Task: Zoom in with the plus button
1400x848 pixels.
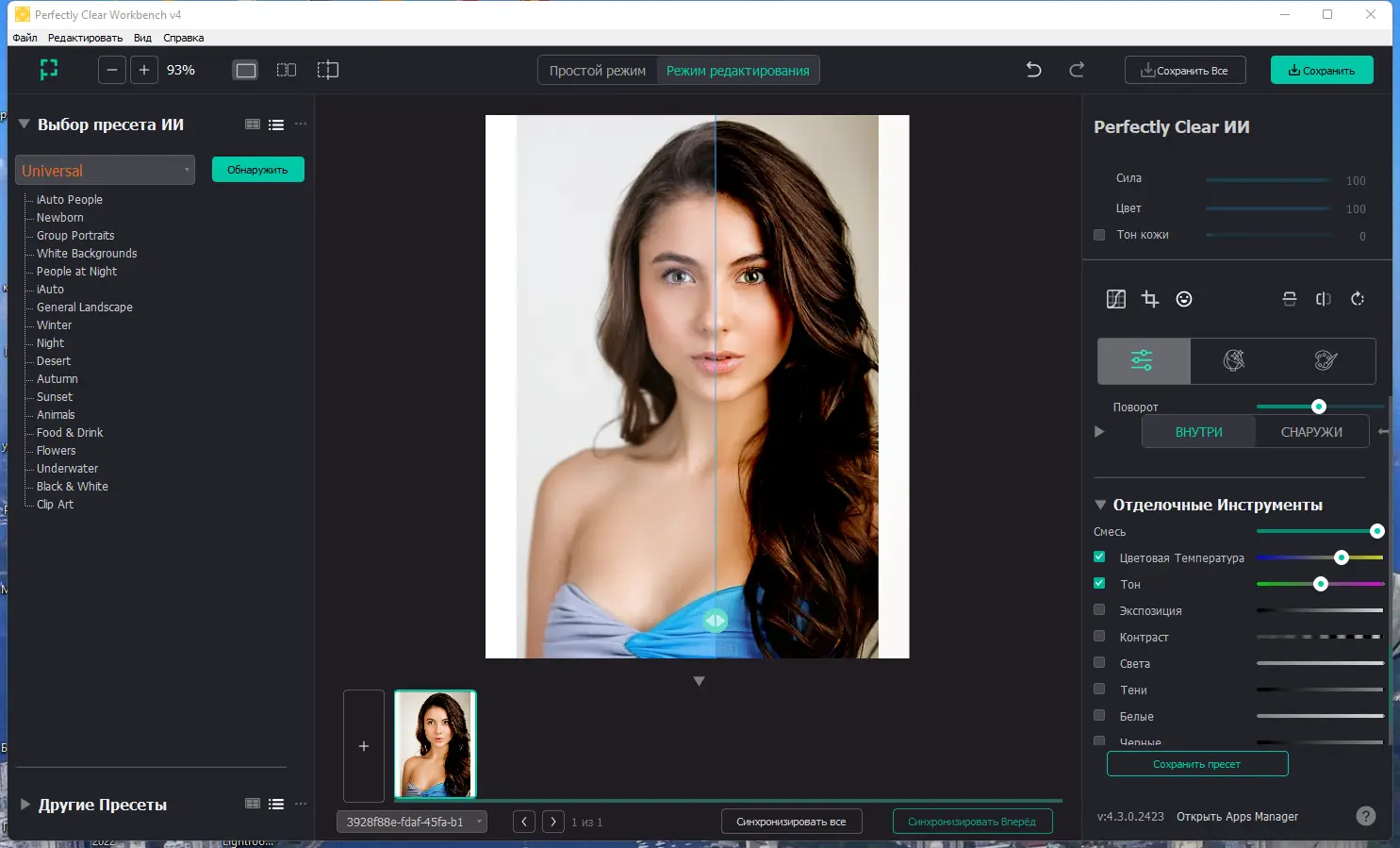Action: click(x=143, y=70)
